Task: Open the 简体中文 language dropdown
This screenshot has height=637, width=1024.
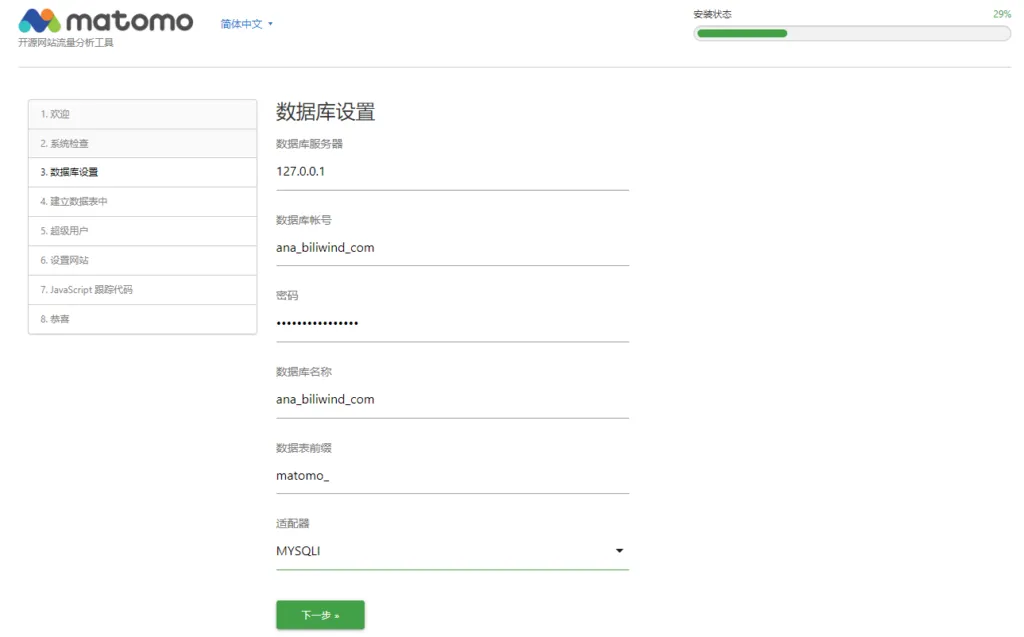Action: pos(242,24)
